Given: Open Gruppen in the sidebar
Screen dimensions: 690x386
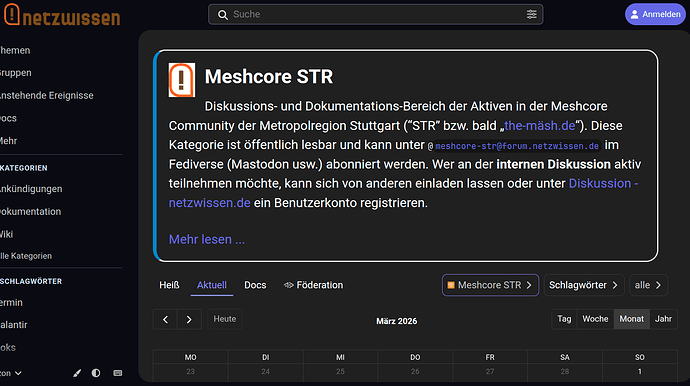Looking at the screenshot, I should coord(16,73).
